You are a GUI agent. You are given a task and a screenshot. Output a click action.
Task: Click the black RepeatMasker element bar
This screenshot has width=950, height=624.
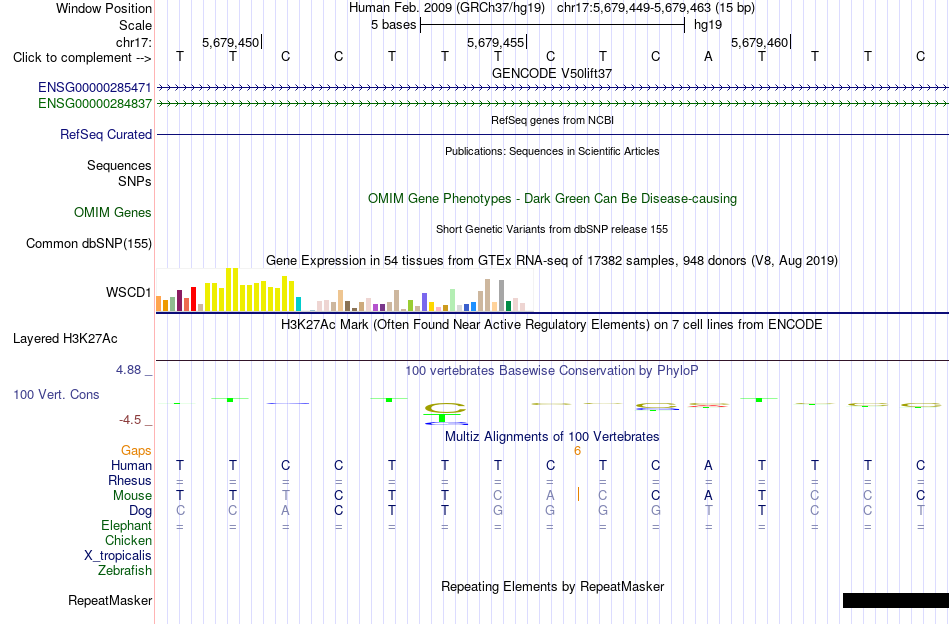pyautogui.click(x=896, y=600)
